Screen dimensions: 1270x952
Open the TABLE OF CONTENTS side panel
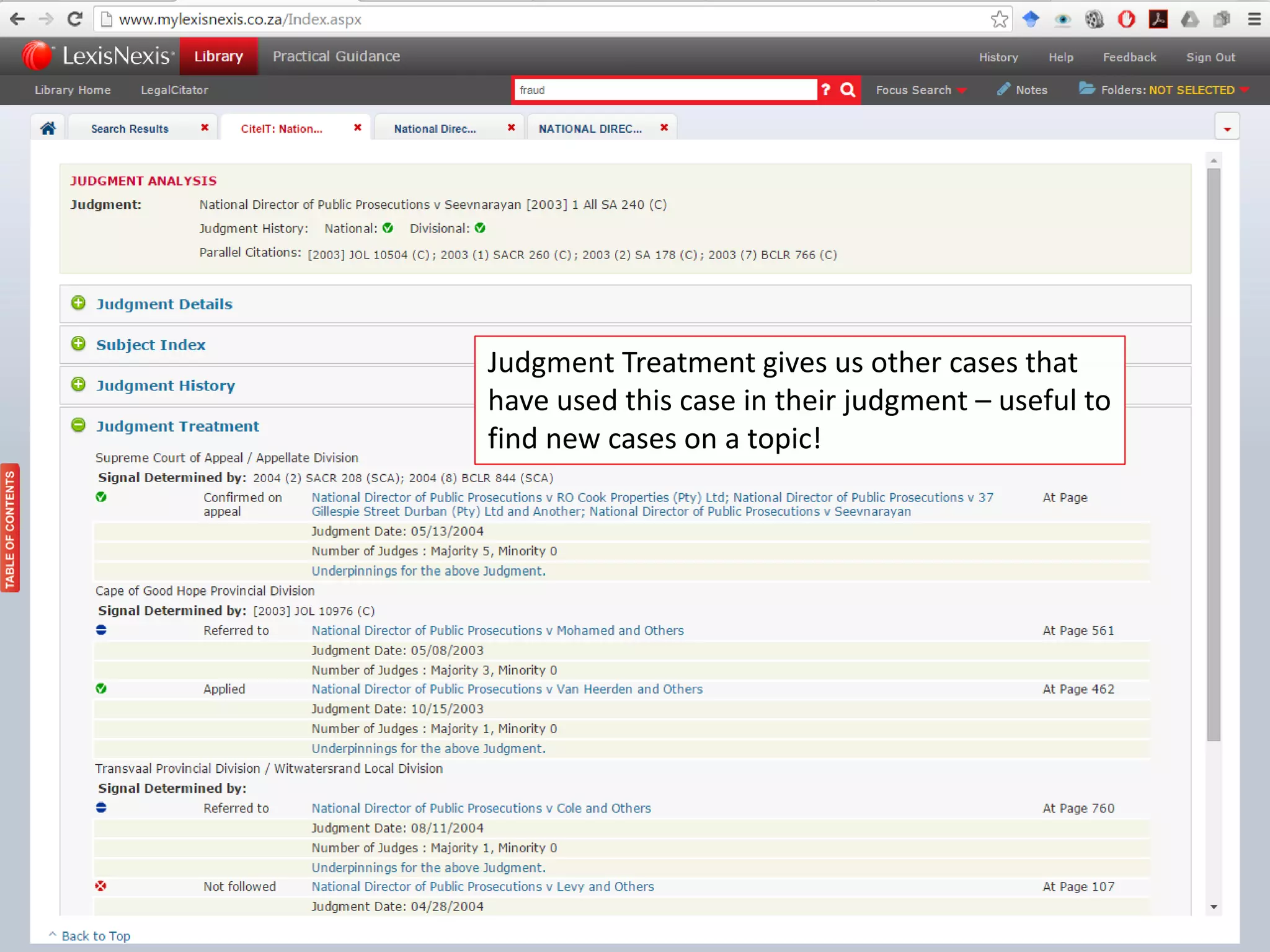10,528
